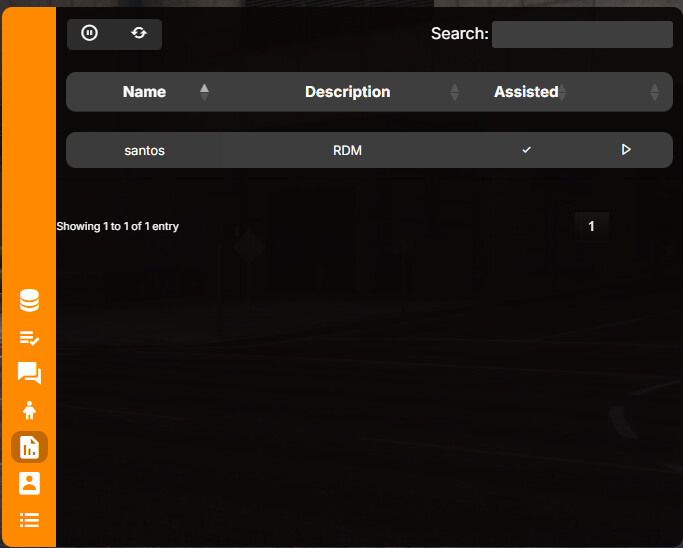Image resolution: width=683 pixels, height=548 pixels.
Task: Click the last column sort arrows
Action: 654,92
